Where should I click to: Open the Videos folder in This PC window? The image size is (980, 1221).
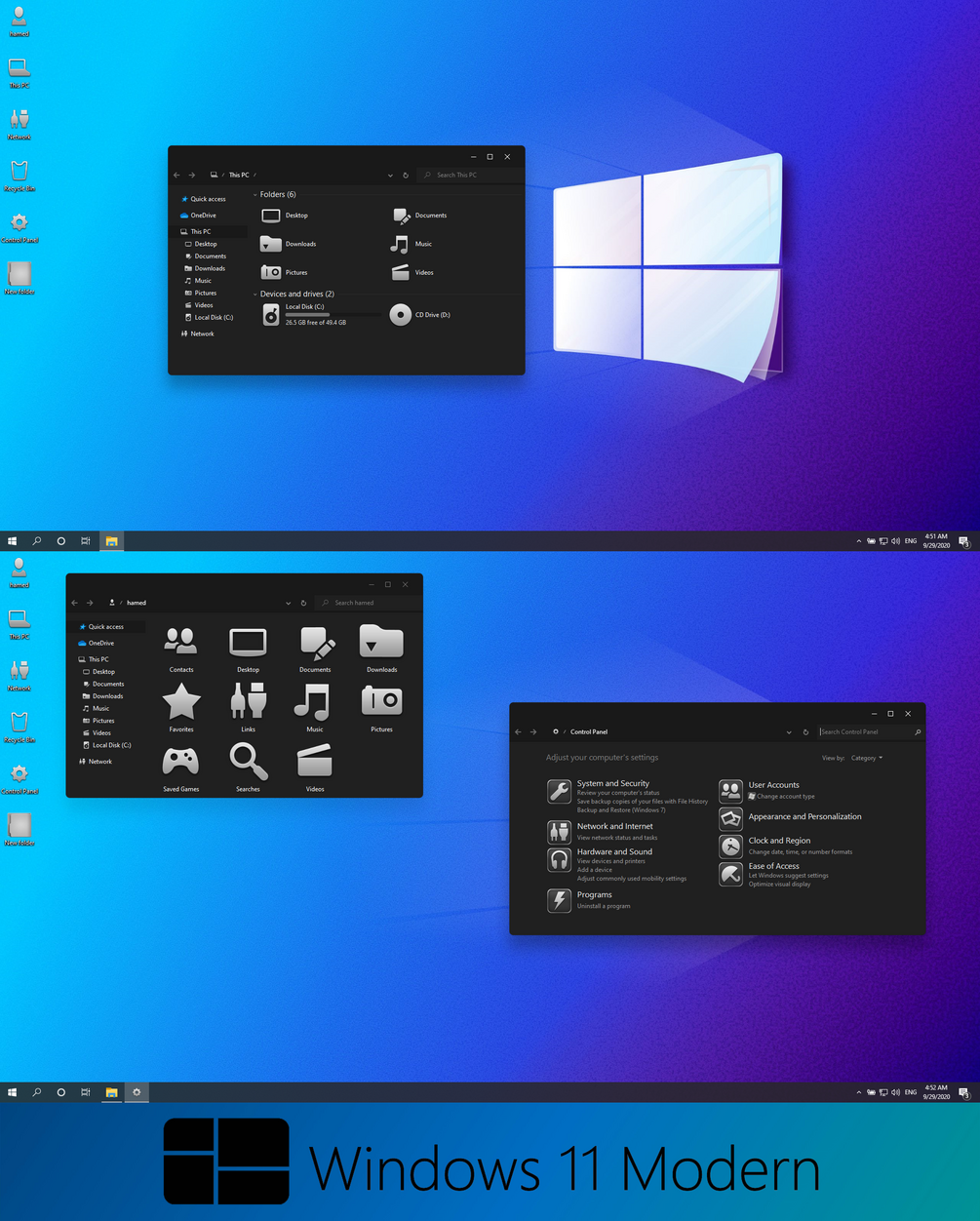click(x=412, y=272)
